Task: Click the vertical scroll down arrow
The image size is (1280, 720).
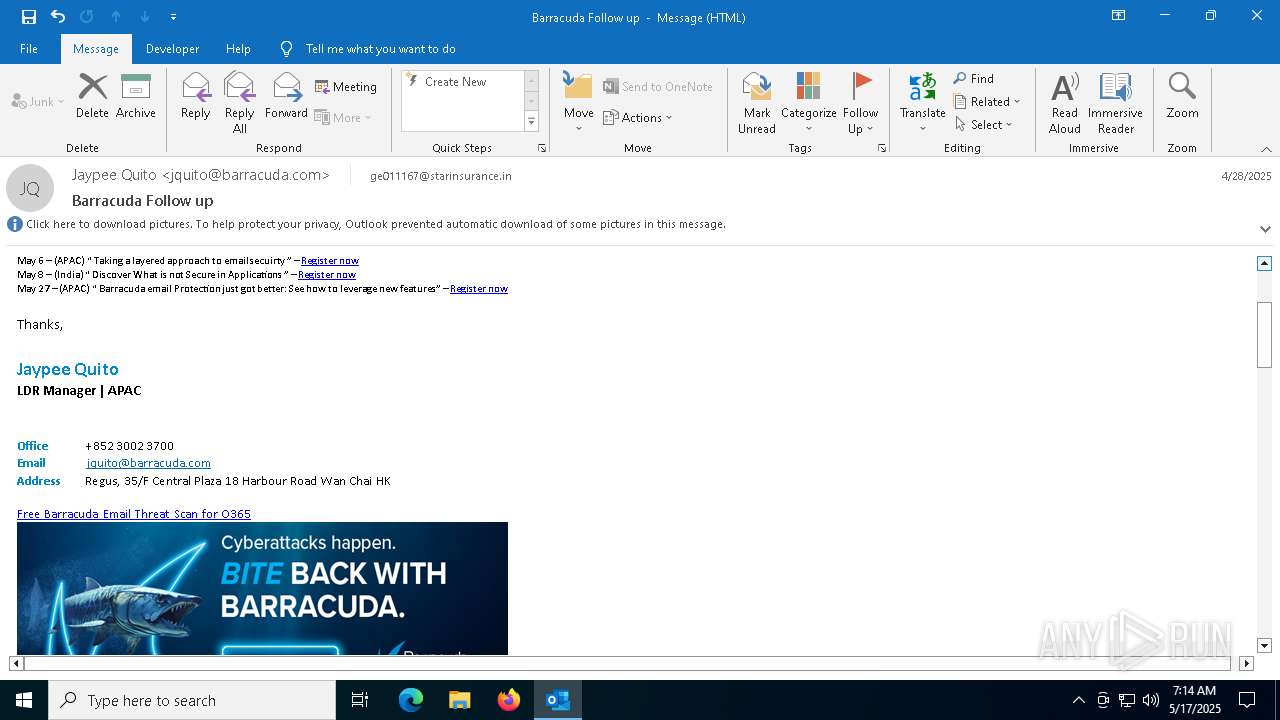Action: pos(1264,646)
